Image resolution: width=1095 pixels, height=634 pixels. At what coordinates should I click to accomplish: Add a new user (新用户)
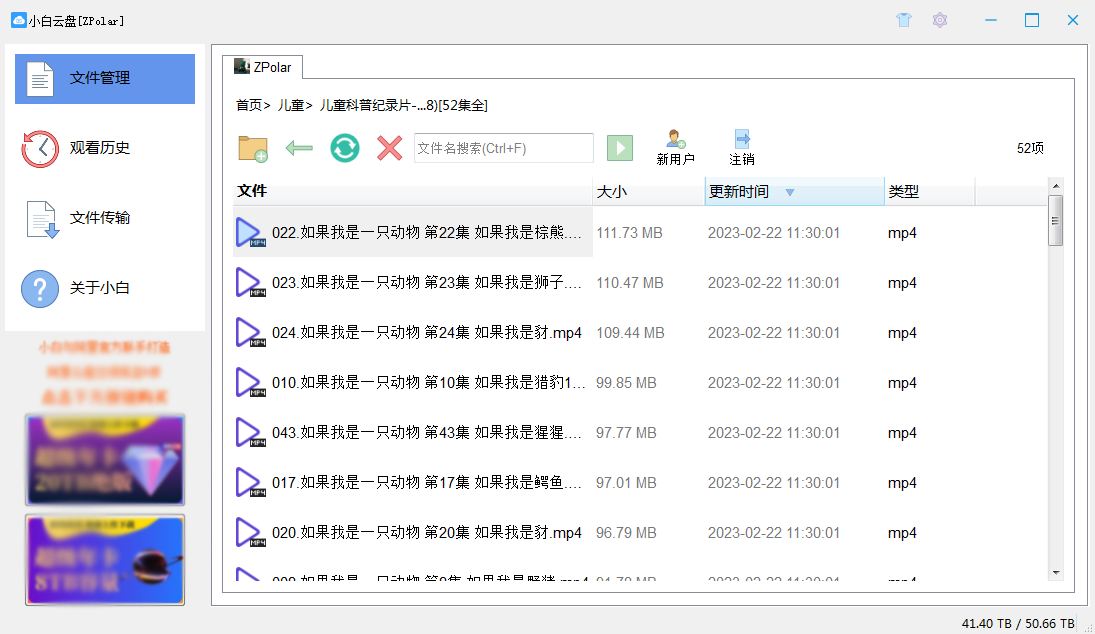(x=675, y=147)
